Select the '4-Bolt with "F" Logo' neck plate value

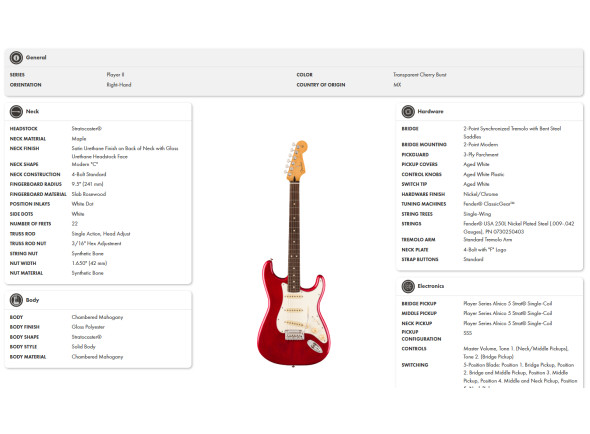pyautogui.click(x=485, y=250)
